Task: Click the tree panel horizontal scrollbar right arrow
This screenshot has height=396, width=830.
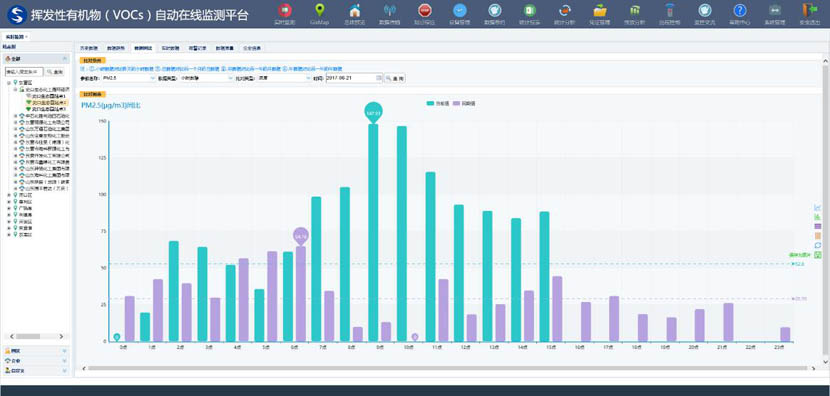Action: click(x=61, y=336)
